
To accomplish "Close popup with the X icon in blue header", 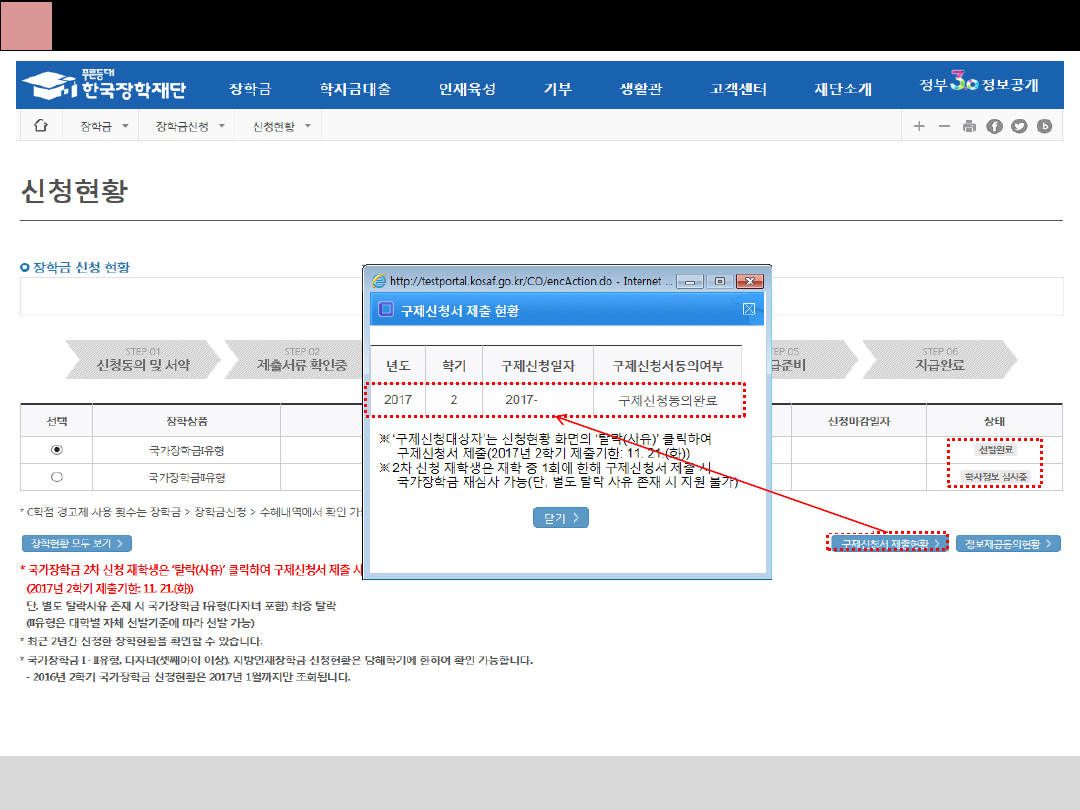I will tap(749, 310).
